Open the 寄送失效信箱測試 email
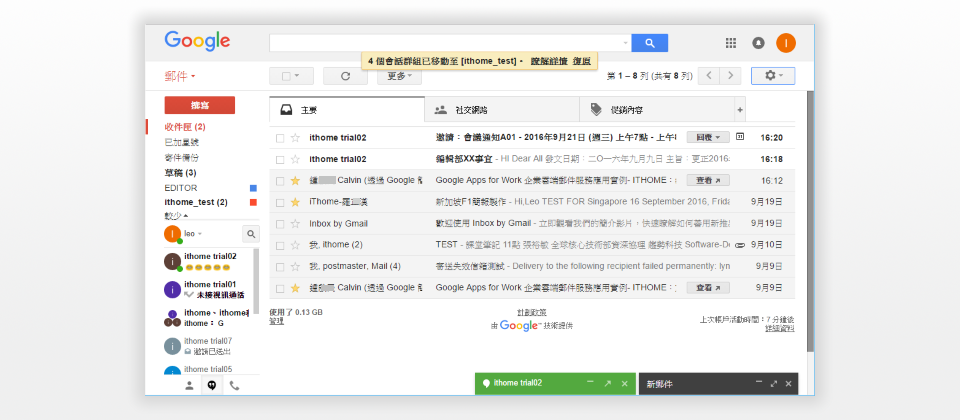 531,266
